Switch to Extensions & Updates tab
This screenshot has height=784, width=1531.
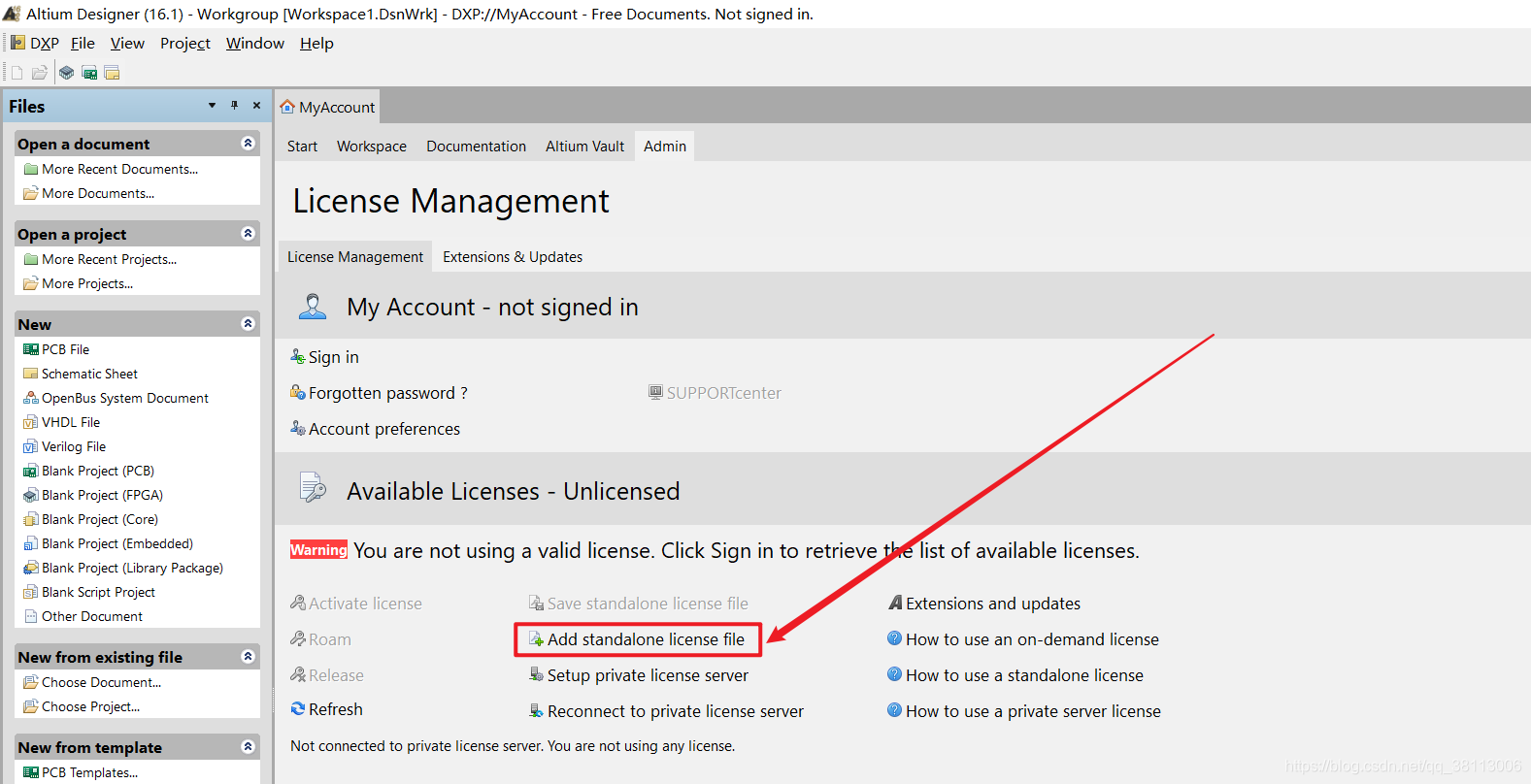coord(513,257)
